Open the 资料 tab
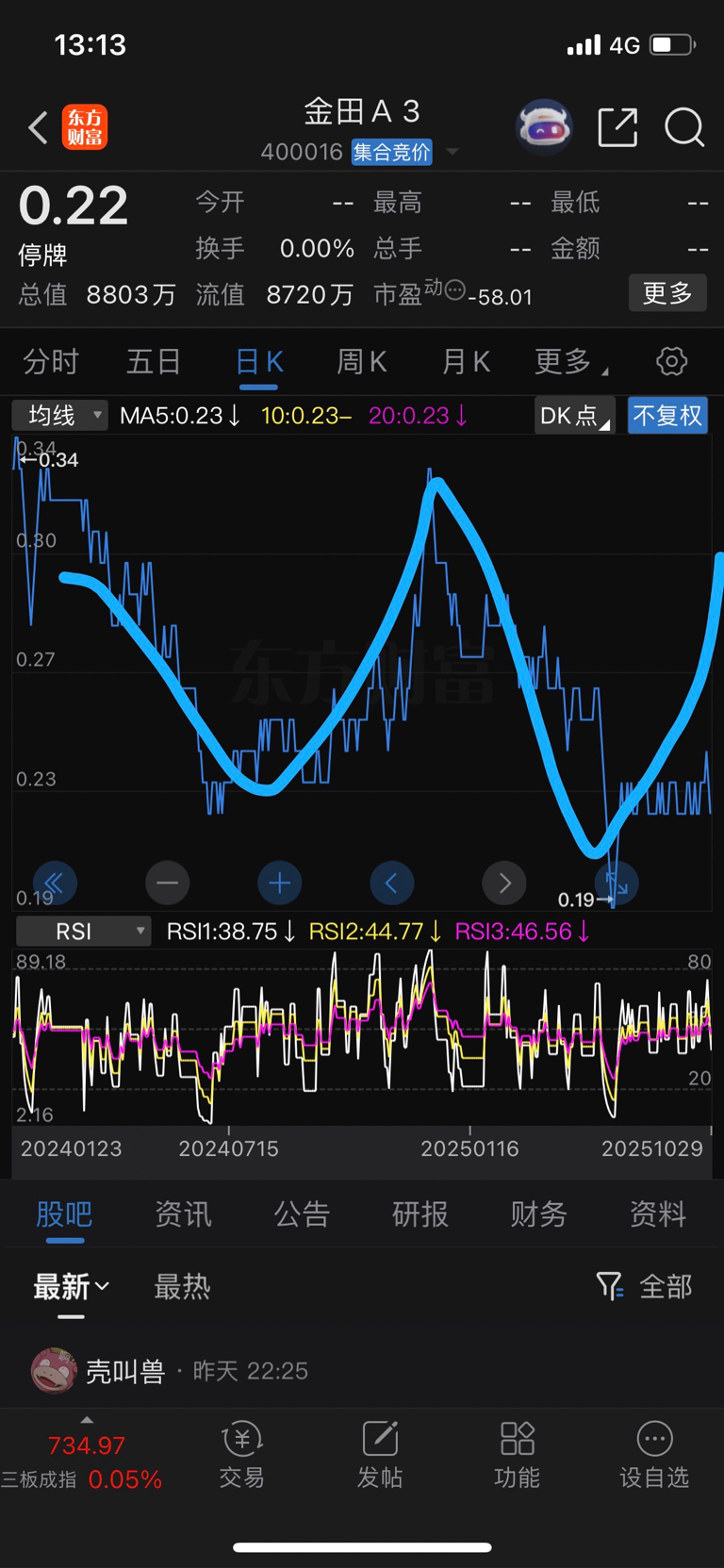Screen dimensions: 724x1568 click(x=658, y=1214)
